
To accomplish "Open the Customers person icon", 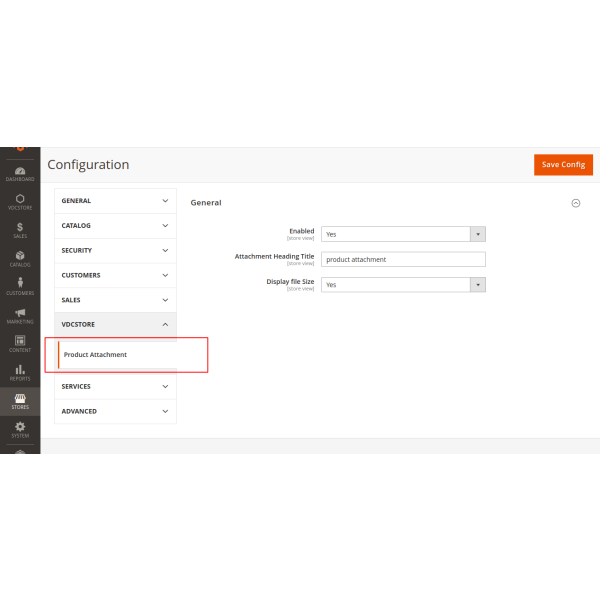I will point(20,285).
